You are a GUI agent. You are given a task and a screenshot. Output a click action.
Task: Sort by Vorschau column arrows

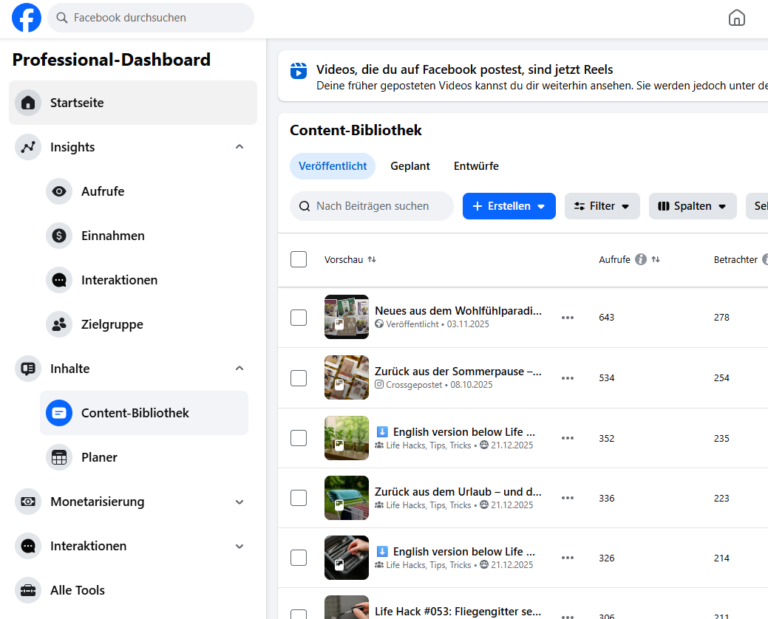point(372,260)
